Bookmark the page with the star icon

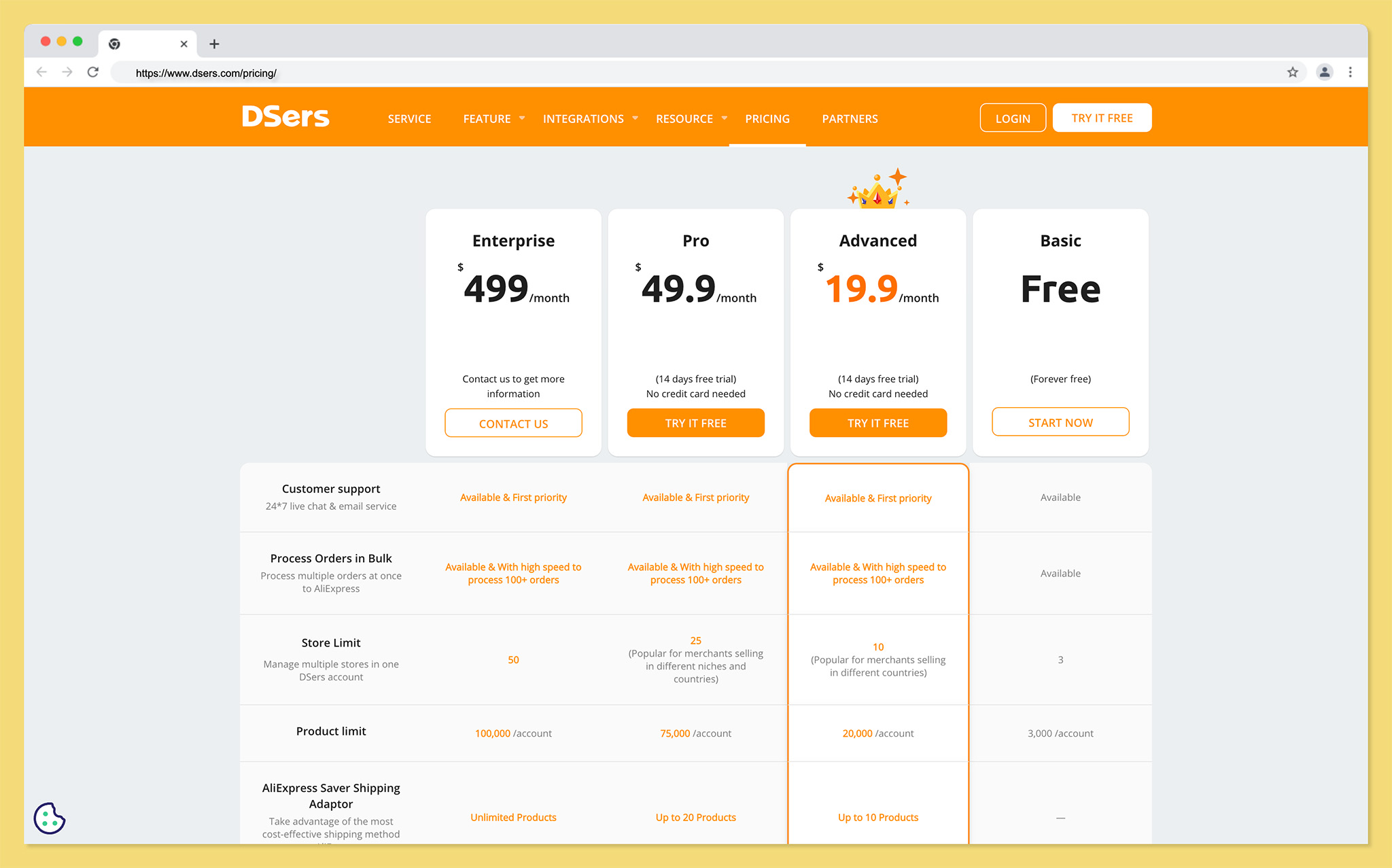1293,72
